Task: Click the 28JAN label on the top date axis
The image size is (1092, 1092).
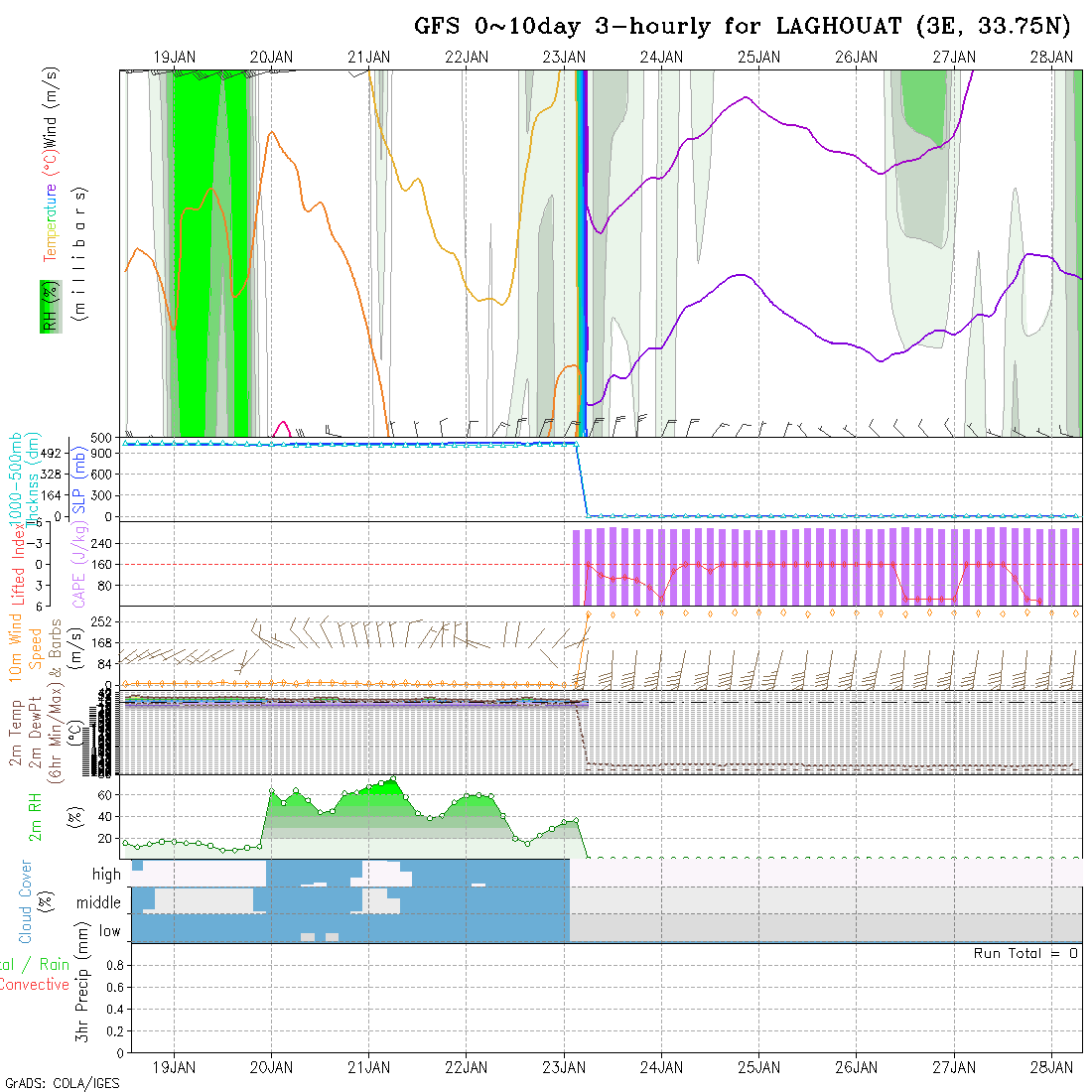Action: [1051, 58]
